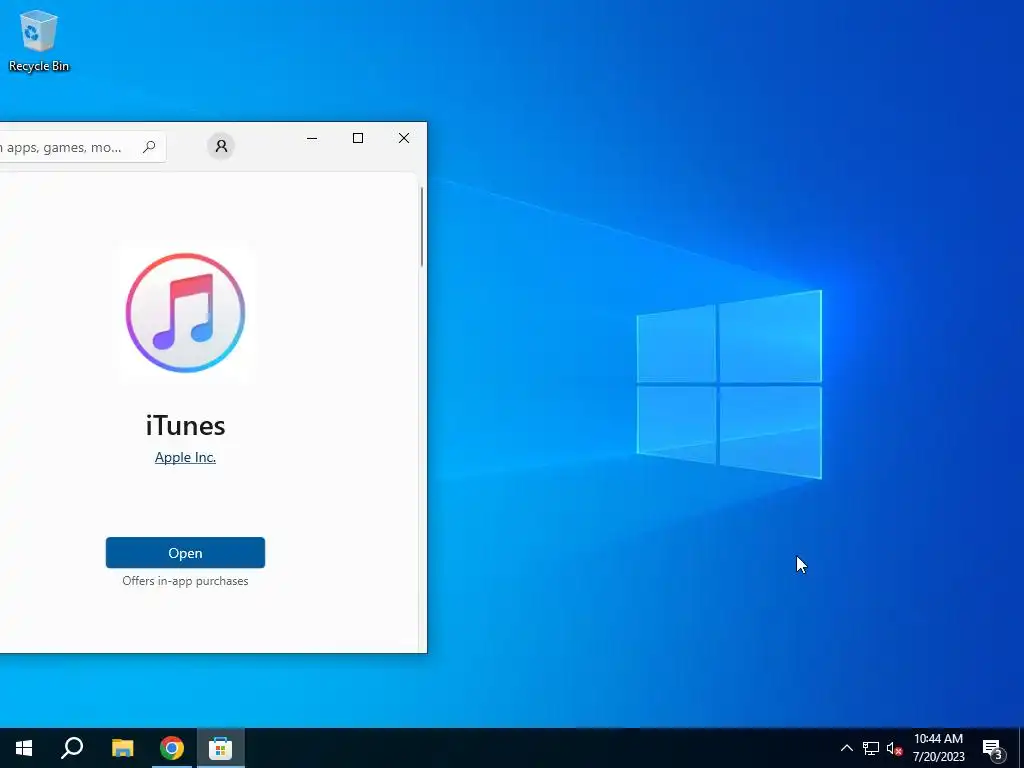
Task: Open the iTunes app from Store
Action: 185,552
